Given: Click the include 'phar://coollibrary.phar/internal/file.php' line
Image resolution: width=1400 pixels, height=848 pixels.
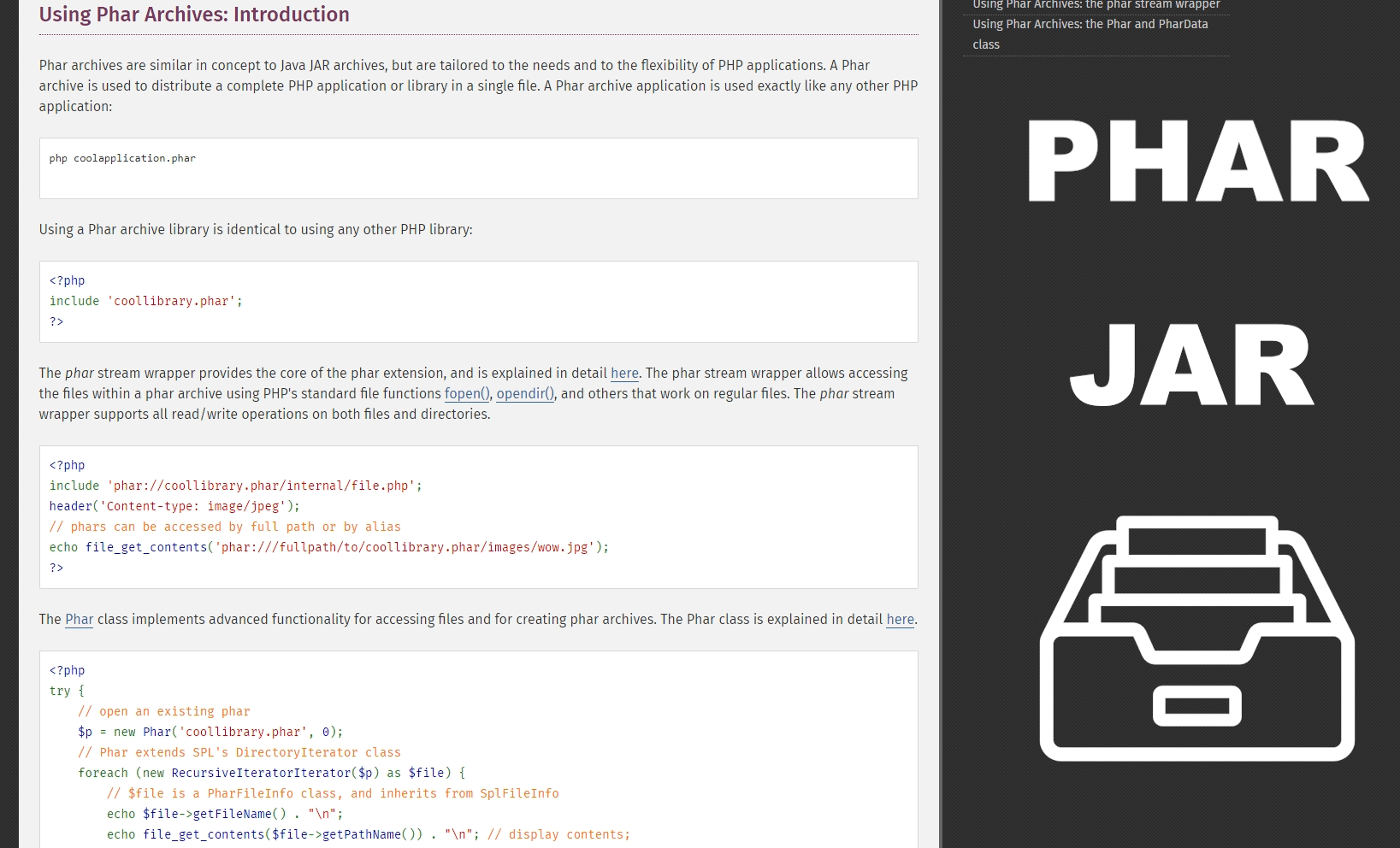Looking at the screenshot, I should (x=236, y=486).
